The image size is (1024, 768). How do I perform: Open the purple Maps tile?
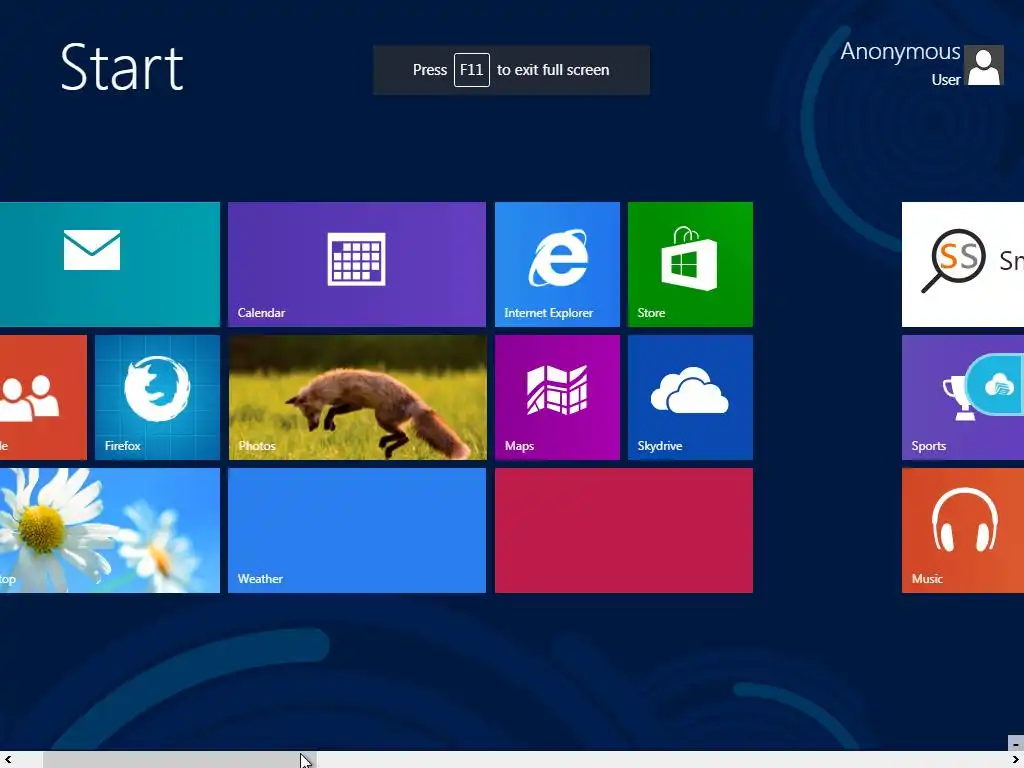tap(557, 398)
